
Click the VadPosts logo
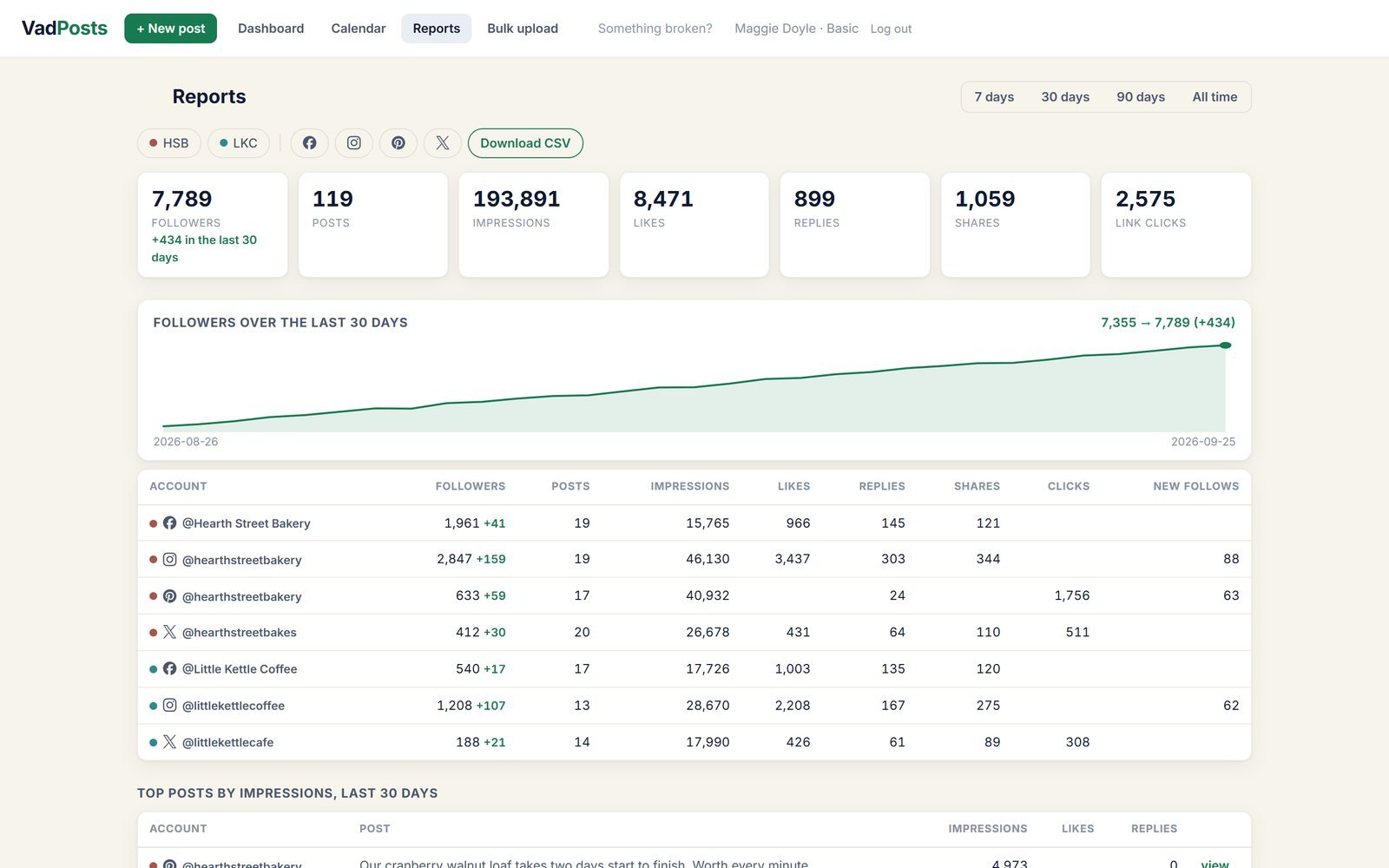64,29
